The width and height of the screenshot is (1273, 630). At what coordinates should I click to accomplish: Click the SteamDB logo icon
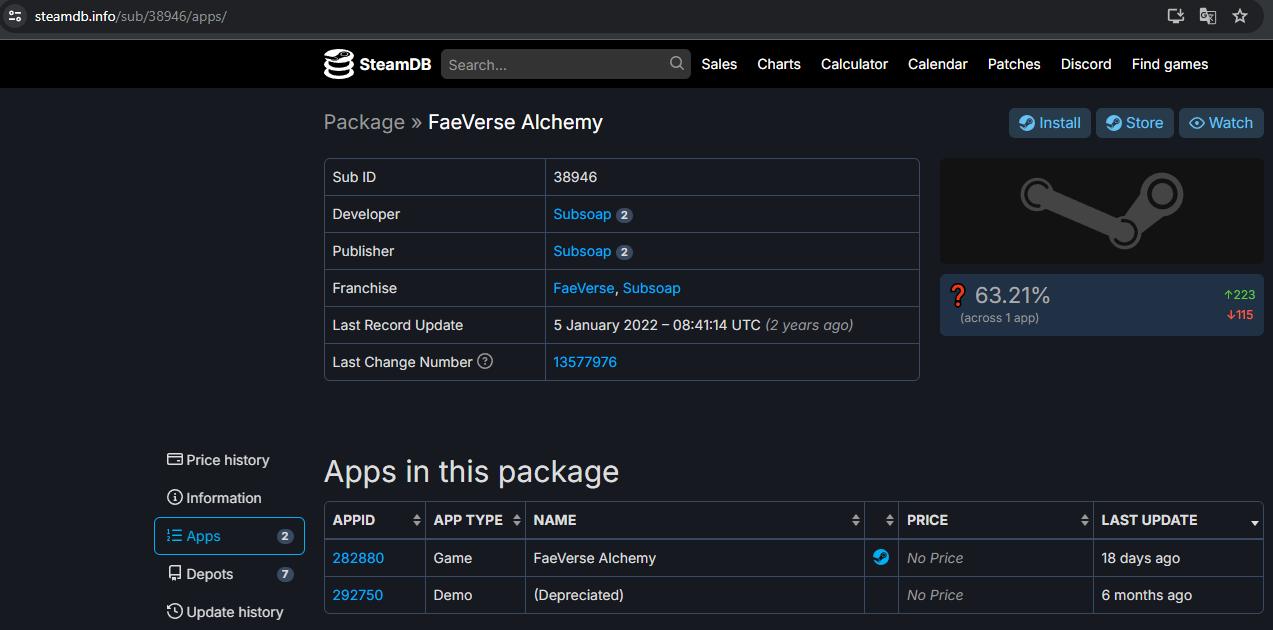coord(339,64)
